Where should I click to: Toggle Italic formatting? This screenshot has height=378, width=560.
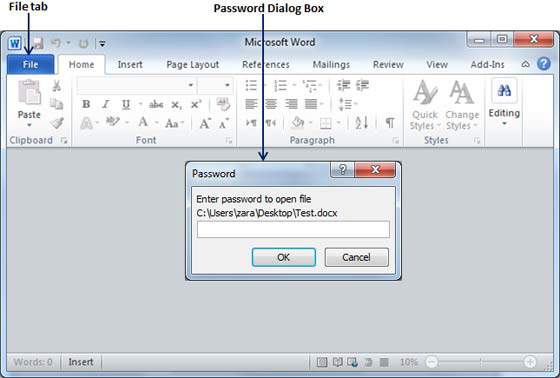click(106, 104)
